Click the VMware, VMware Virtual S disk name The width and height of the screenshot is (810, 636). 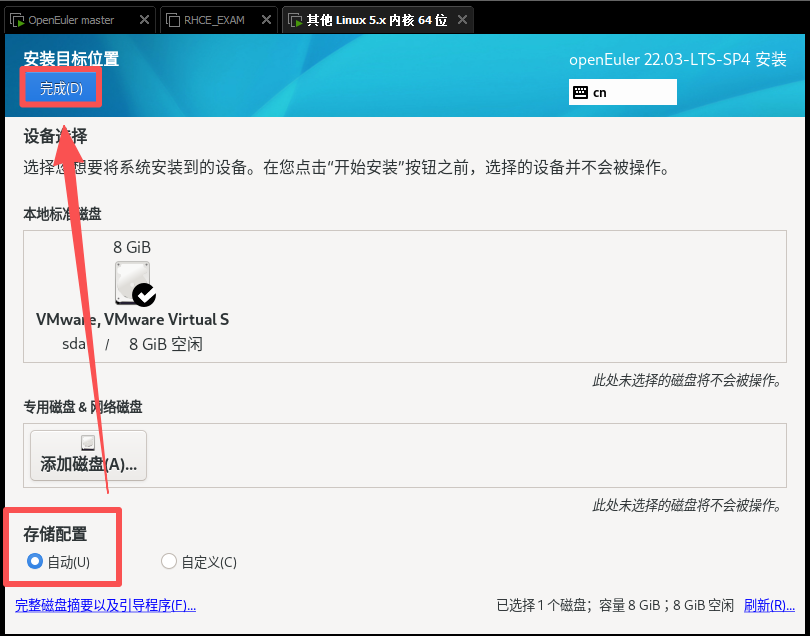coord(132,319)
